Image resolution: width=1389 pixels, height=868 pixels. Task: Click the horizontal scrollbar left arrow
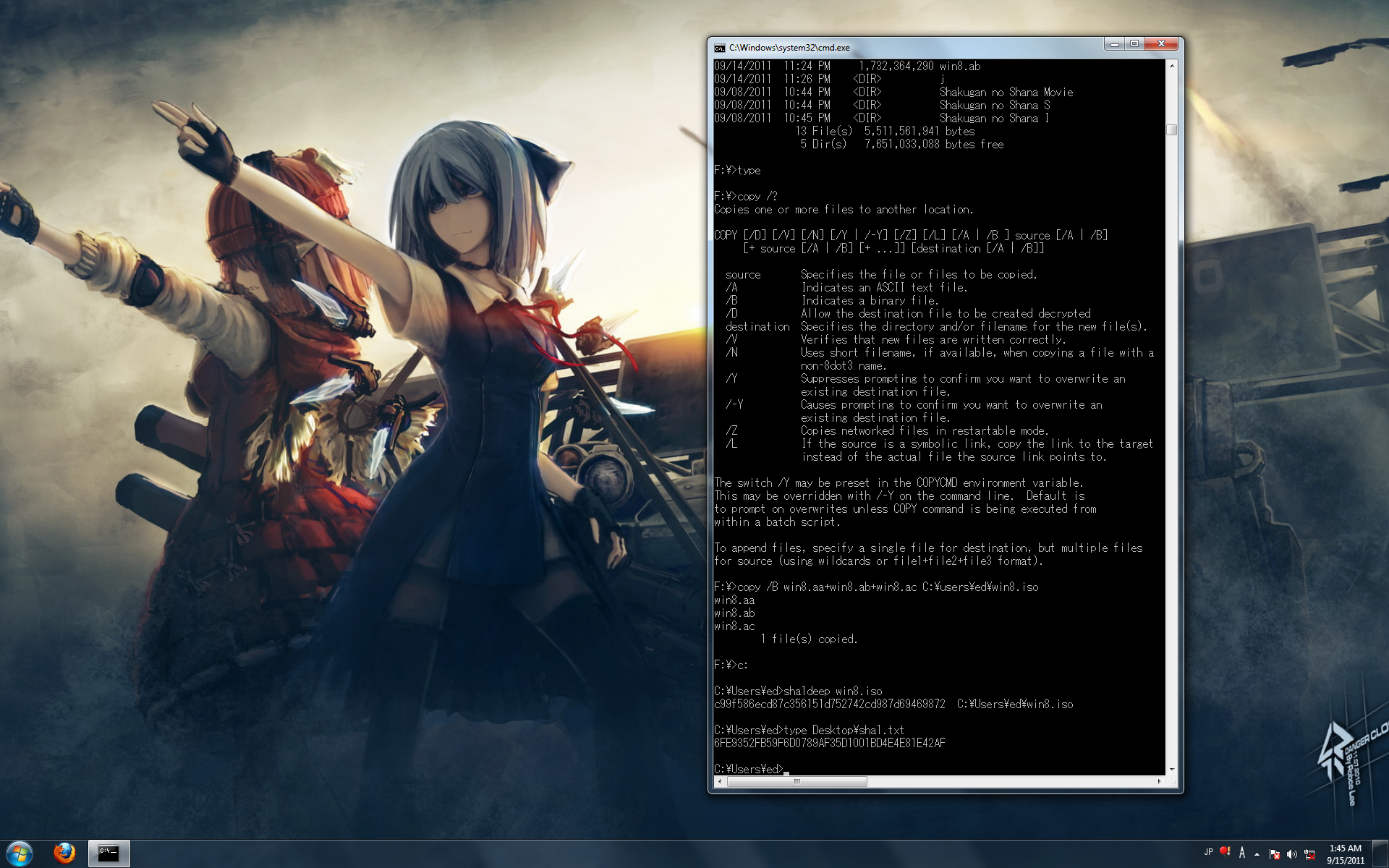719,781
